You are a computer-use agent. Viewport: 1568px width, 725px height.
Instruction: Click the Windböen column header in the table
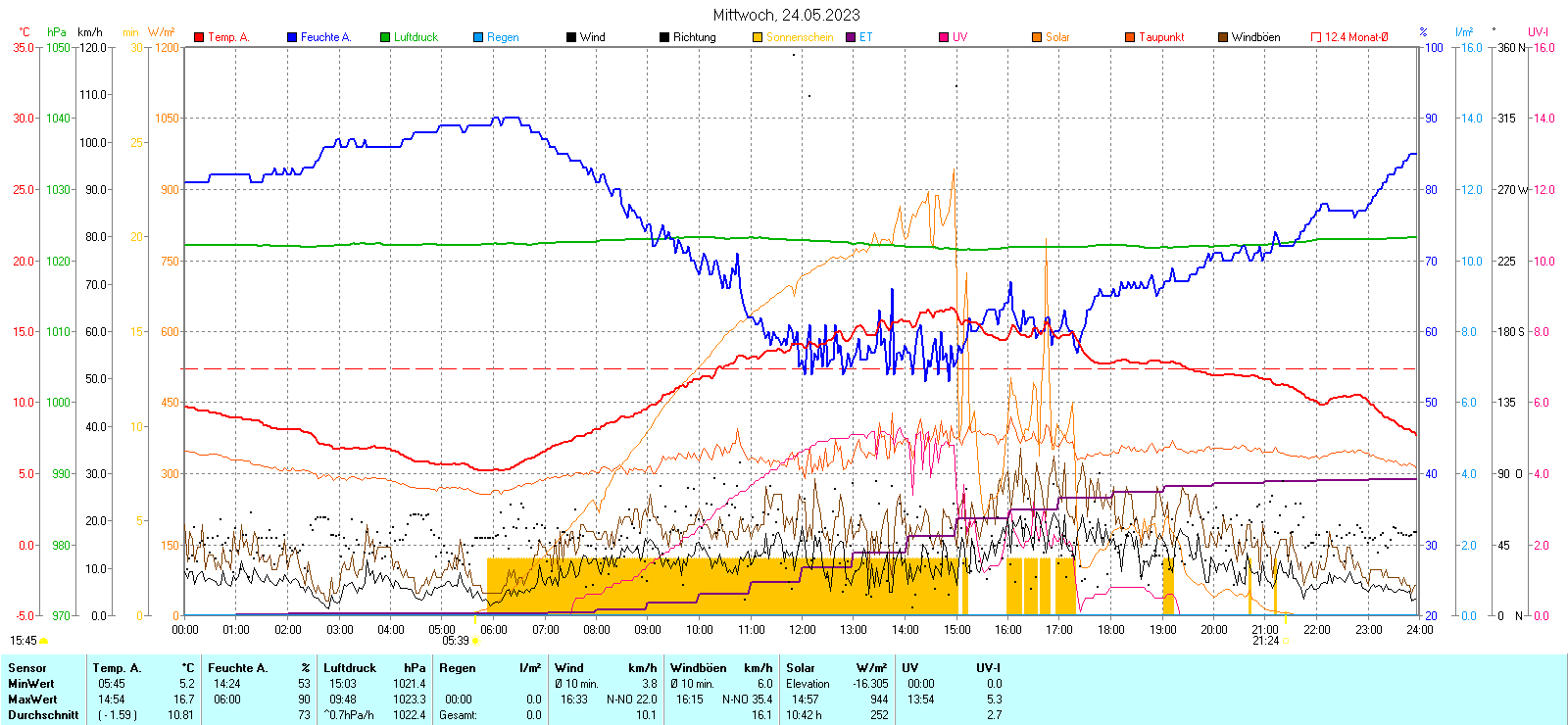[699, 668]
